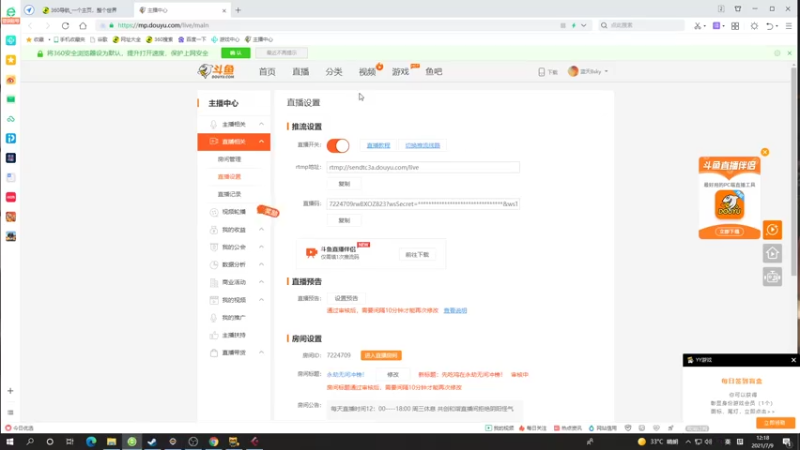Collapse the 直播相关 sidebar section
800x450 pixels.
click(261, 141)
